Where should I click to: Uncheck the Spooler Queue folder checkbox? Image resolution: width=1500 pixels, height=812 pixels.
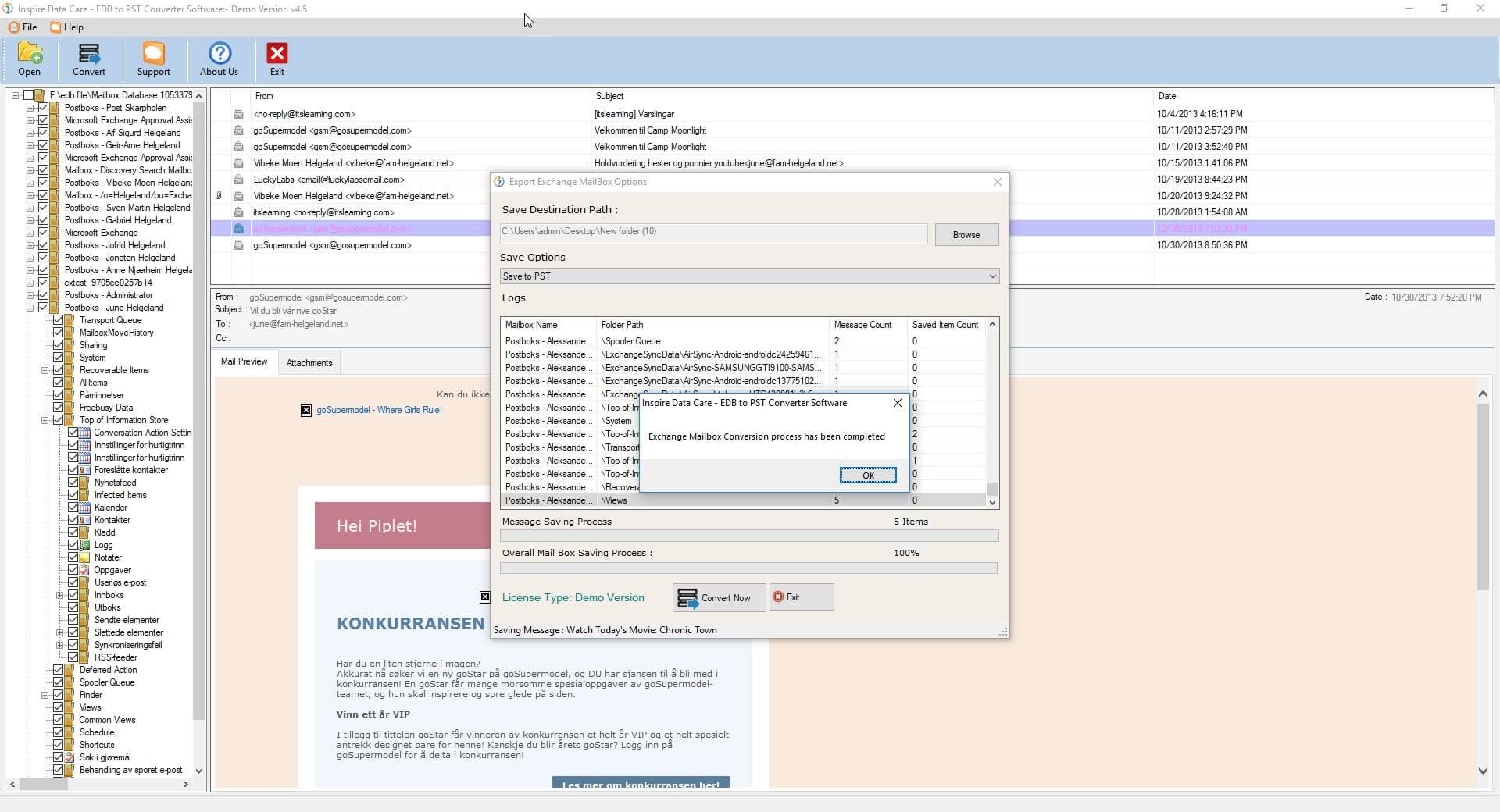tap(58, 682)
